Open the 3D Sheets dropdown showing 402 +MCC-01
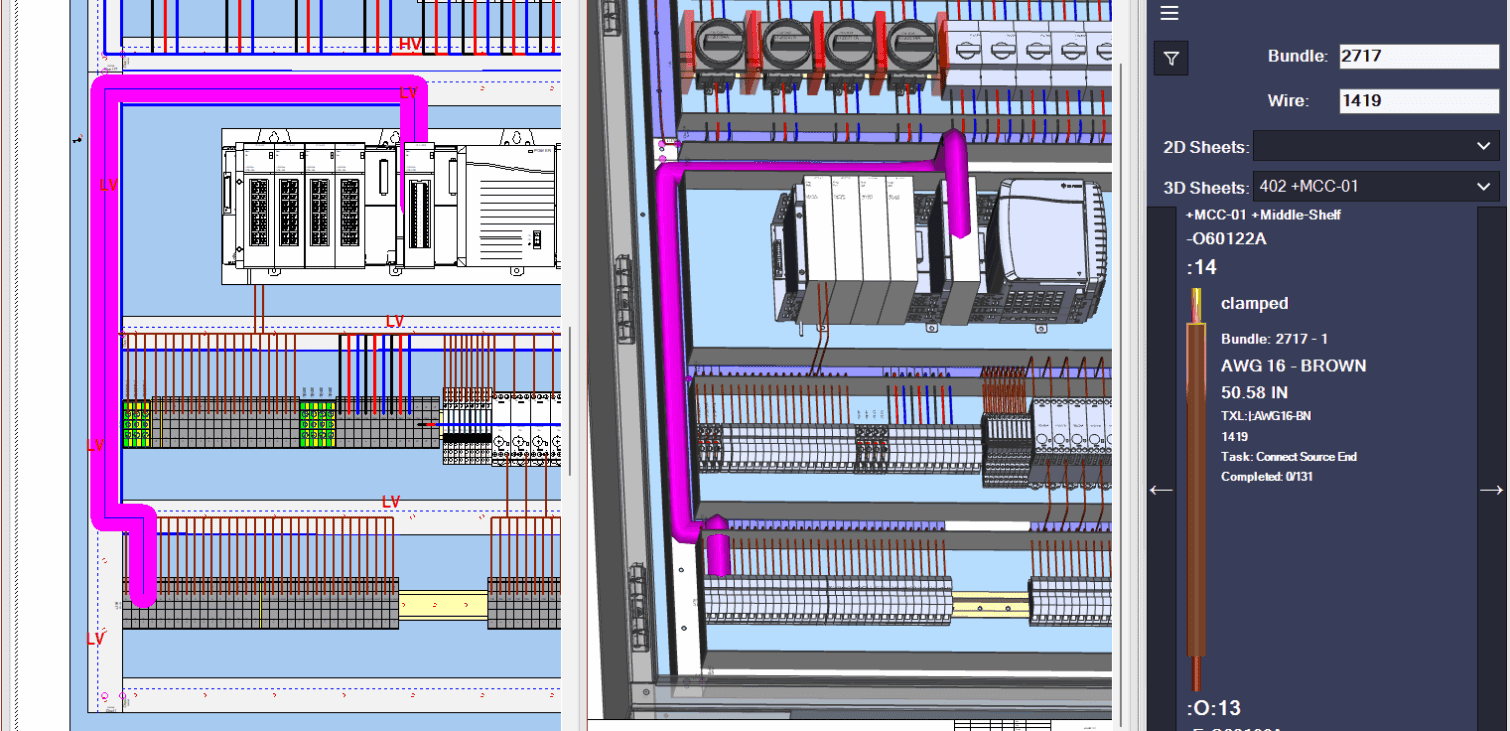The width and height of the screenshot is (1510, 731). click(x=1376, y=187)
